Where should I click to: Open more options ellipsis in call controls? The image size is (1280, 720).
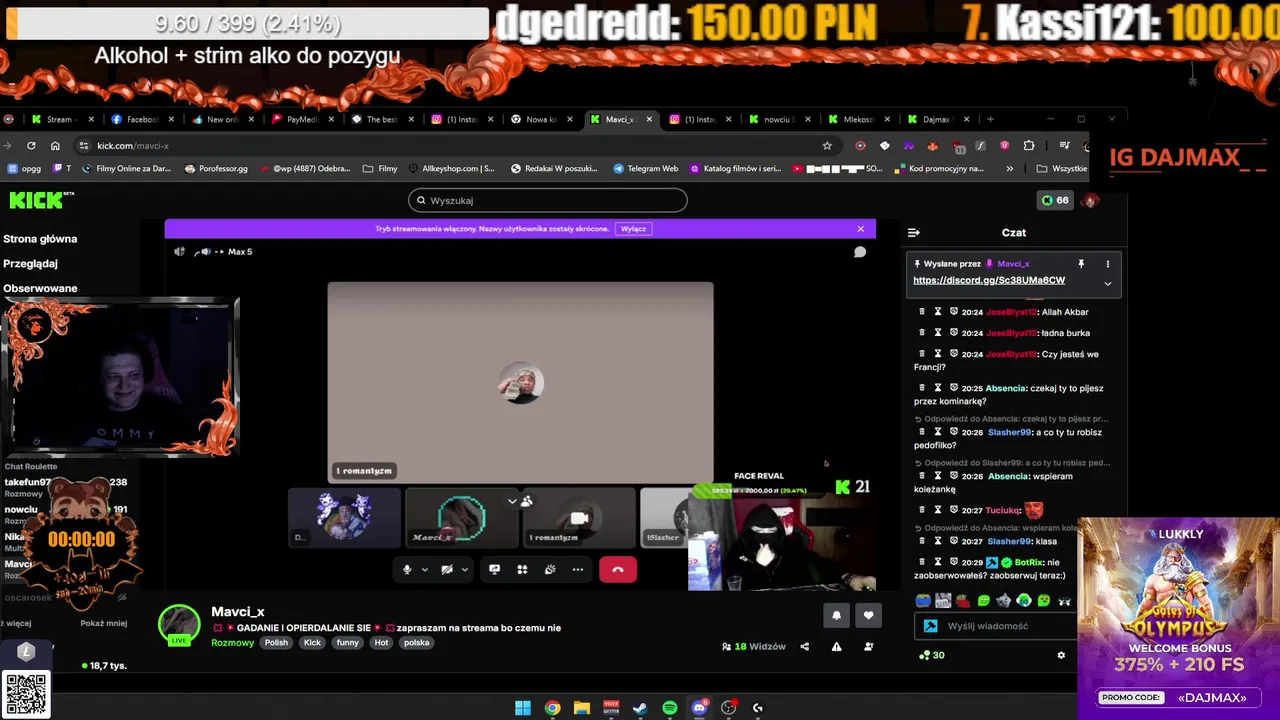[578, 569]
